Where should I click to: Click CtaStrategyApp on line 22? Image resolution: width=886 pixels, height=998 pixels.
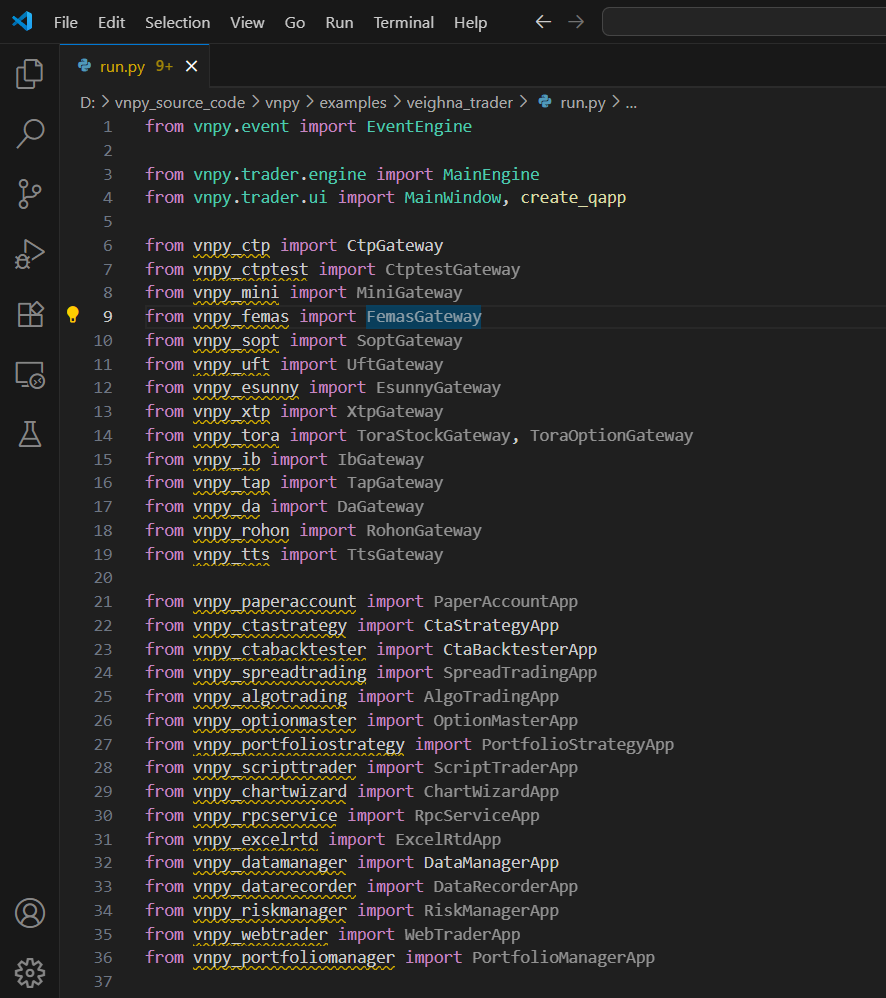click(491, 626)
